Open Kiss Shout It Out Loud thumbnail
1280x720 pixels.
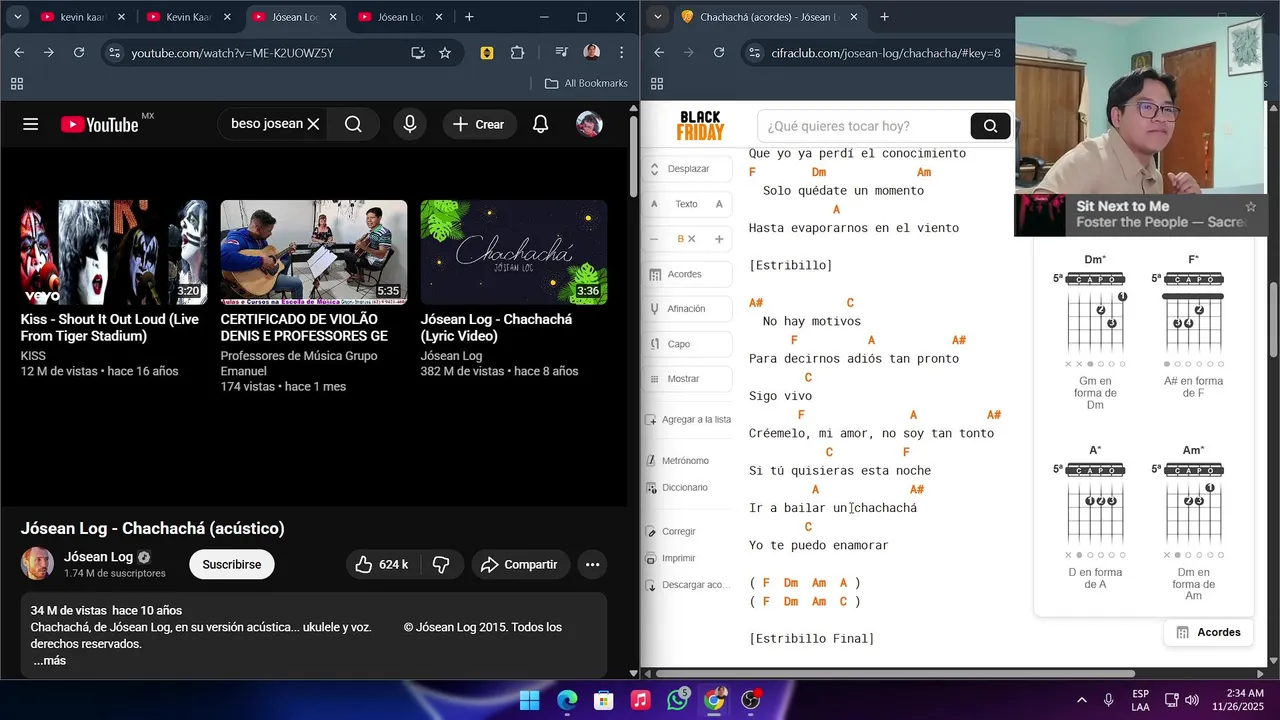114,252
